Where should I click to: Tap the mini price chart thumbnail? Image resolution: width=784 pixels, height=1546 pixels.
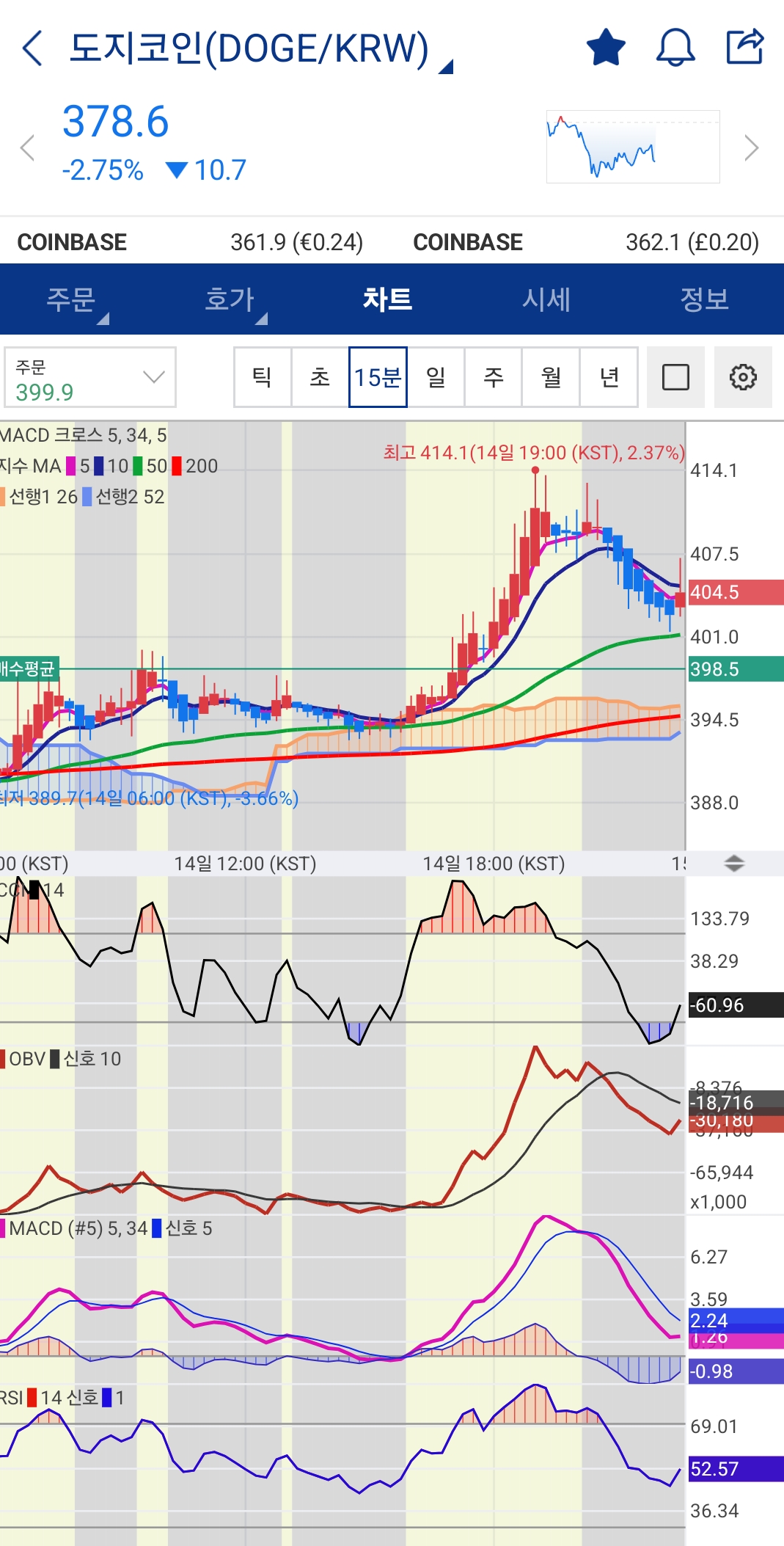pyautogui.click(x=632, y=147)
